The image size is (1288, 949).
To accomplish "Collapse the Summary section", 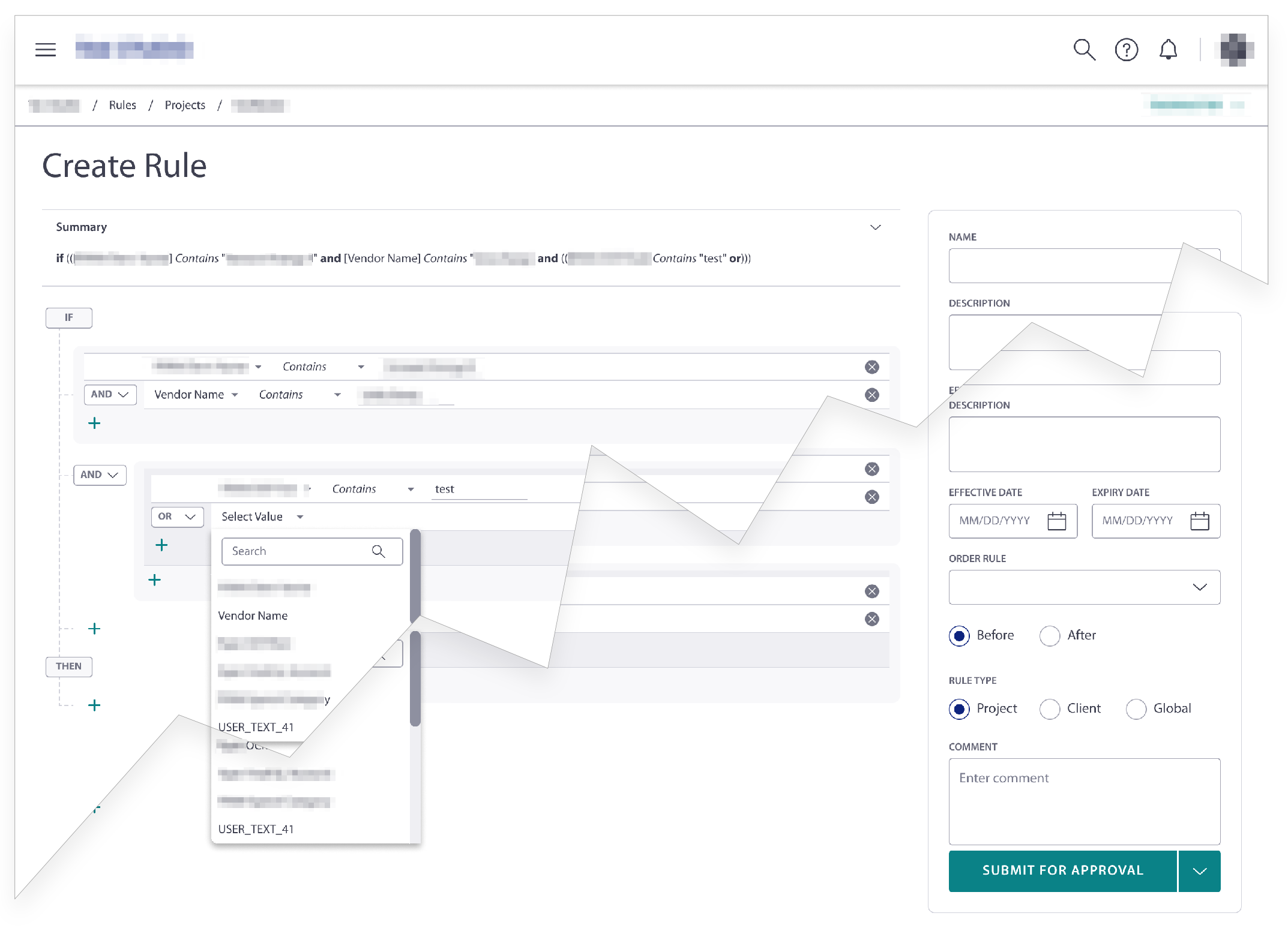I will coord(875,227).
